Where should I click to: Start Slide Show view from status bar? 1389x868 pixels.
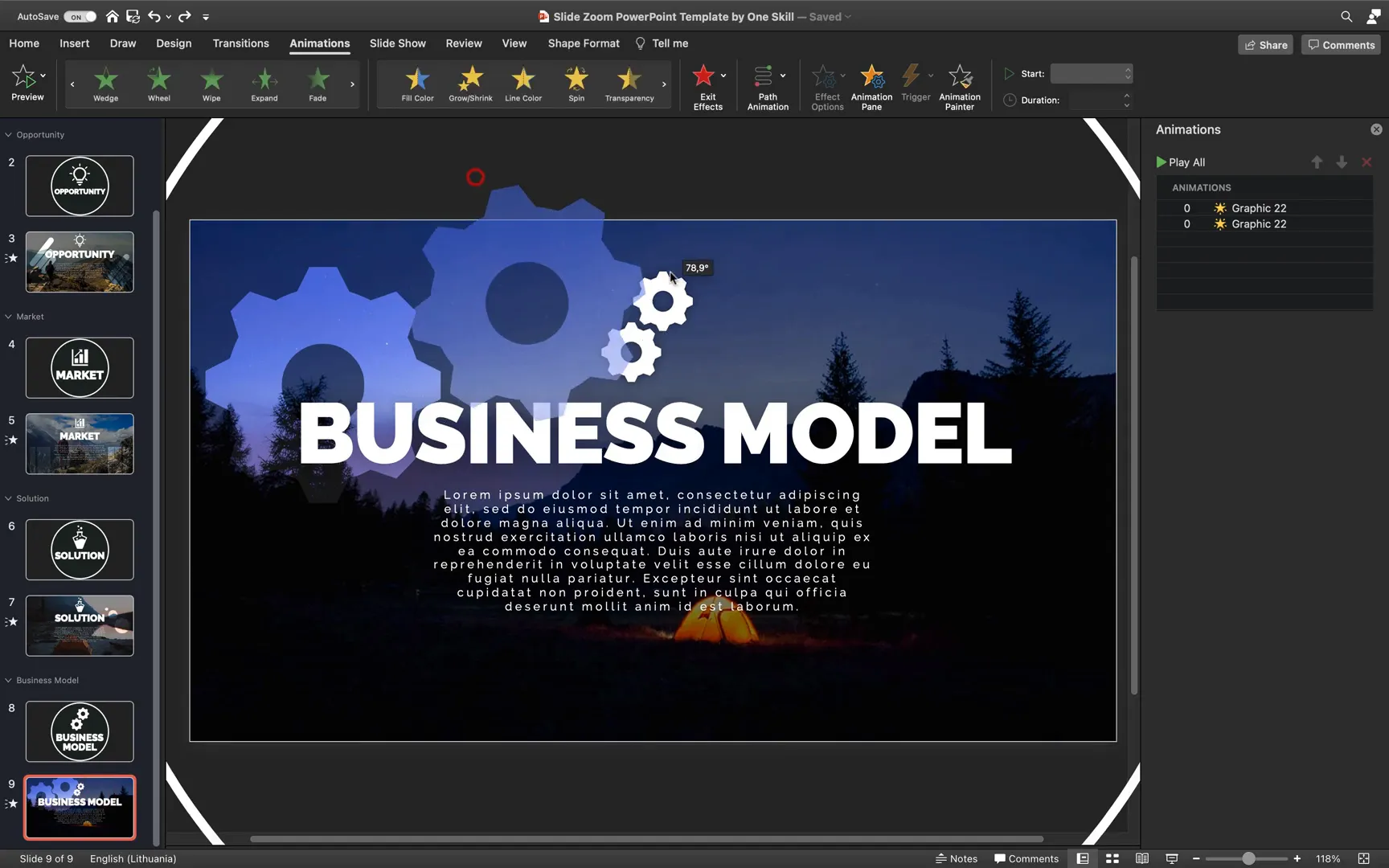tap(1172, 858)
